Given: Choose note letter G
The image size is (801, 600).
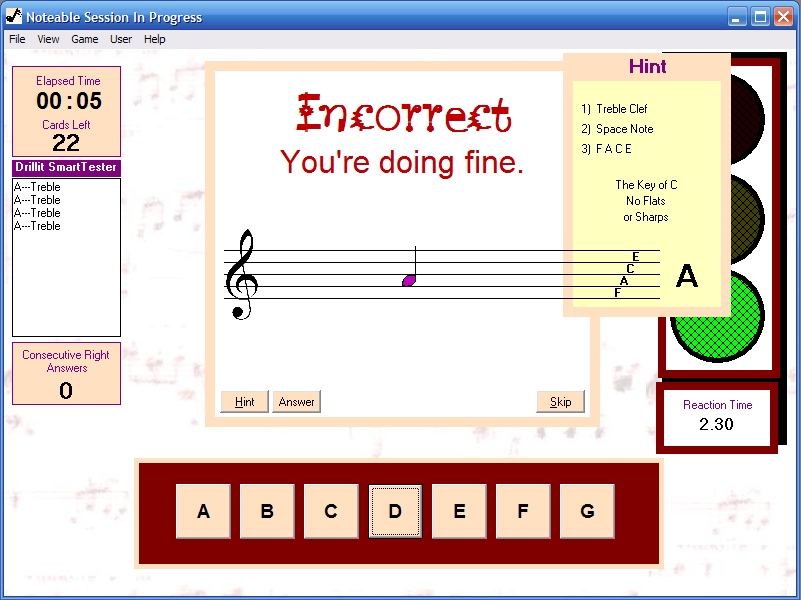Looking at the screenshot, I should coord(587,511).
